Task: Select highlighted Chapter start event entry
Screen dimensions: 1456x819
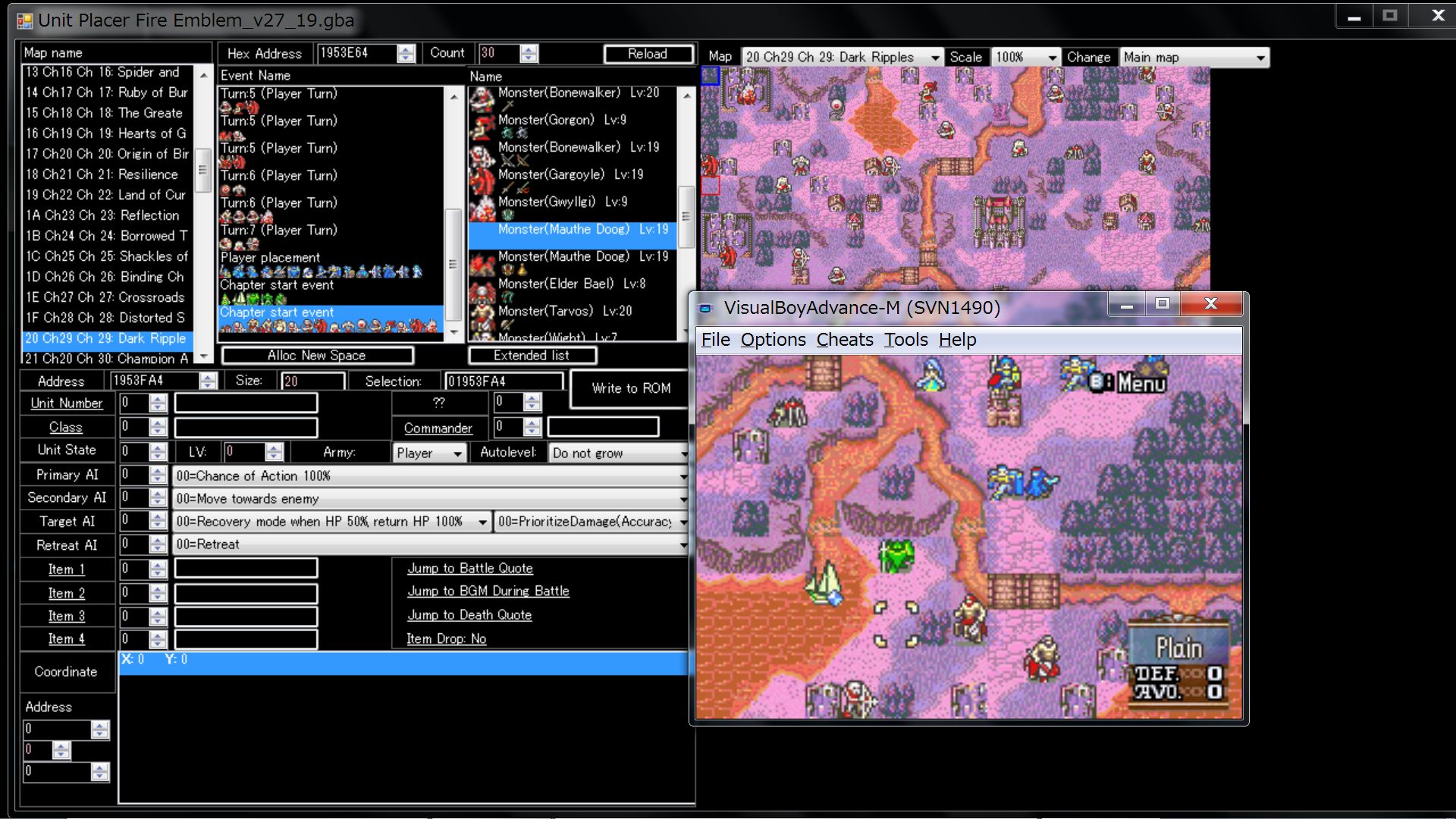Action: 331,318
